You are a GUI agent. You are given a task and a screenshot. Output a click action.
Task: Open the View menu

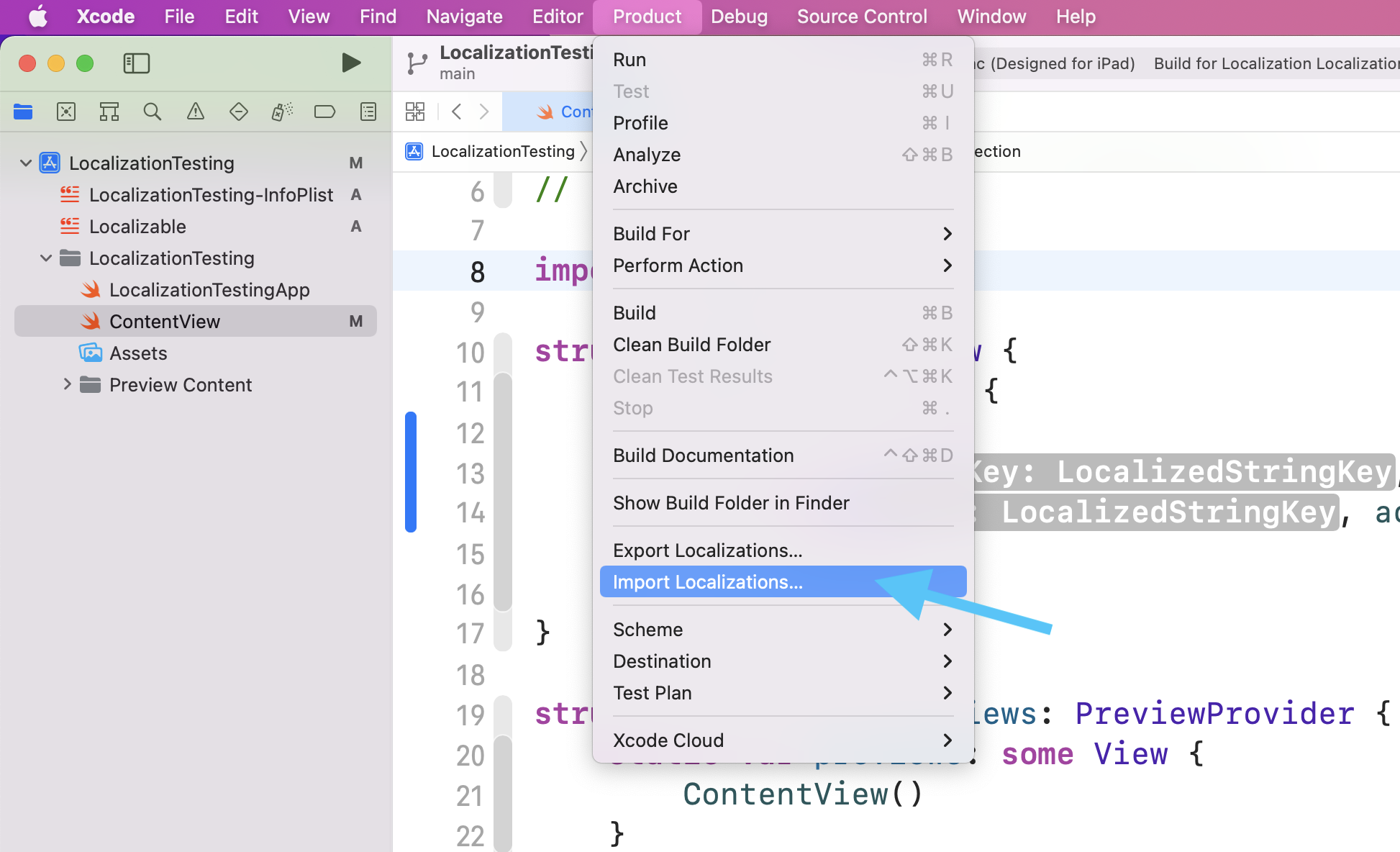[309, 16]
